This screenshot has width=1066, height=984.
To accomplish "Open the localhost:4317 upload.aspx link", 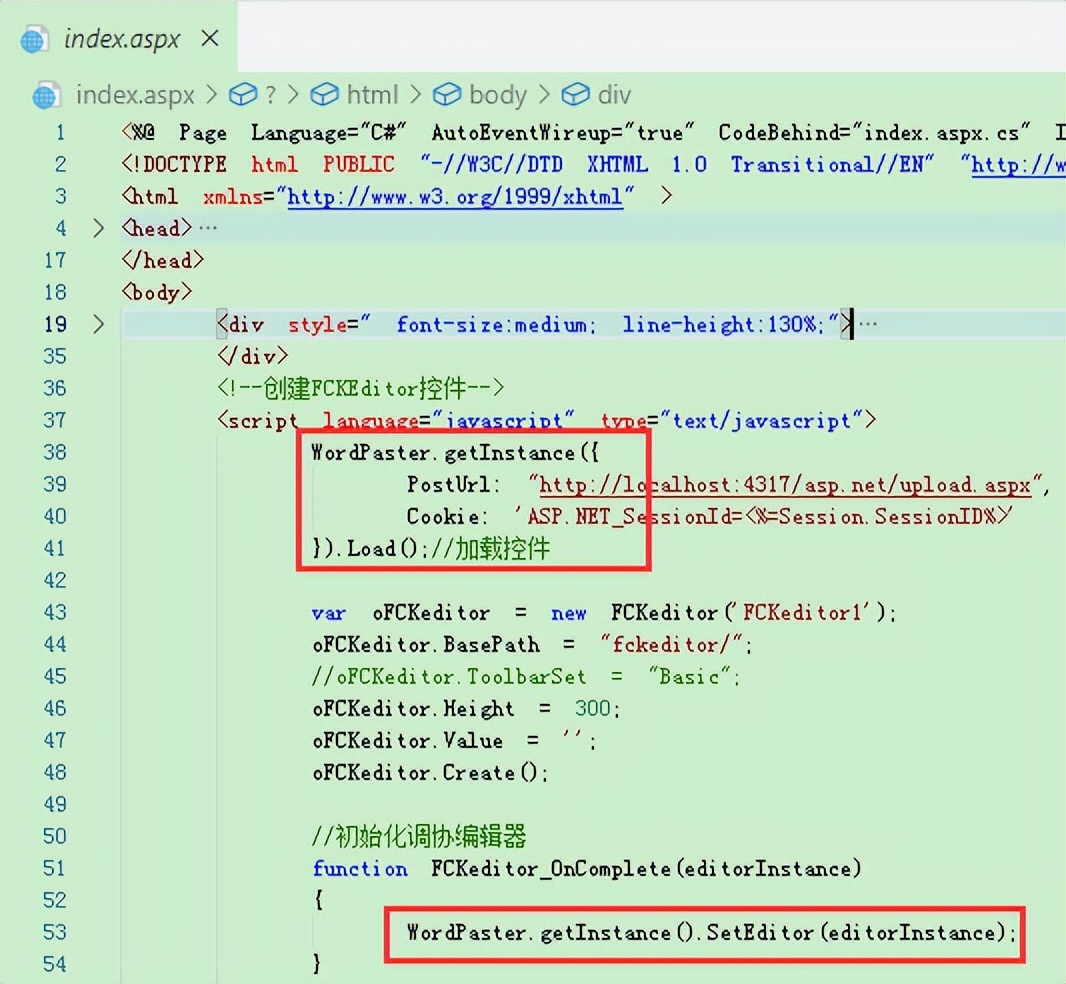I will click(785, 486).
